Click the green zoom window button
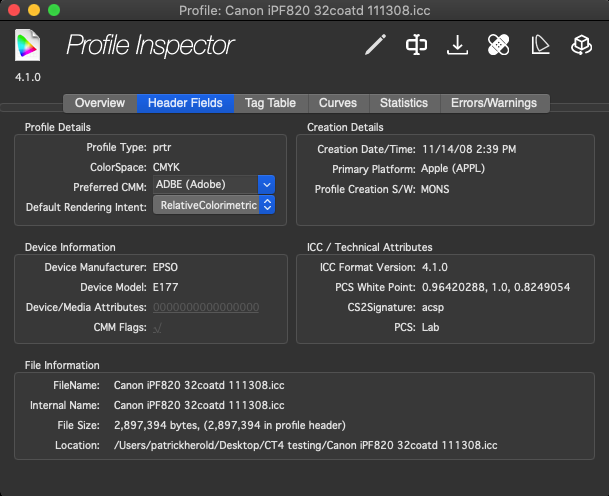609x496 pixels. tap(54, 10)
